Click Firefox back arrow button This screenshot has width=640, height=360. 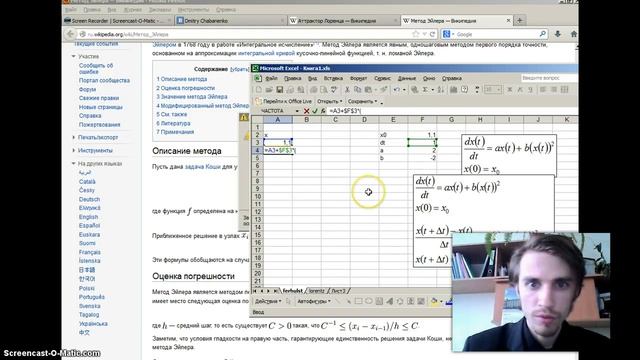point(70,34)
